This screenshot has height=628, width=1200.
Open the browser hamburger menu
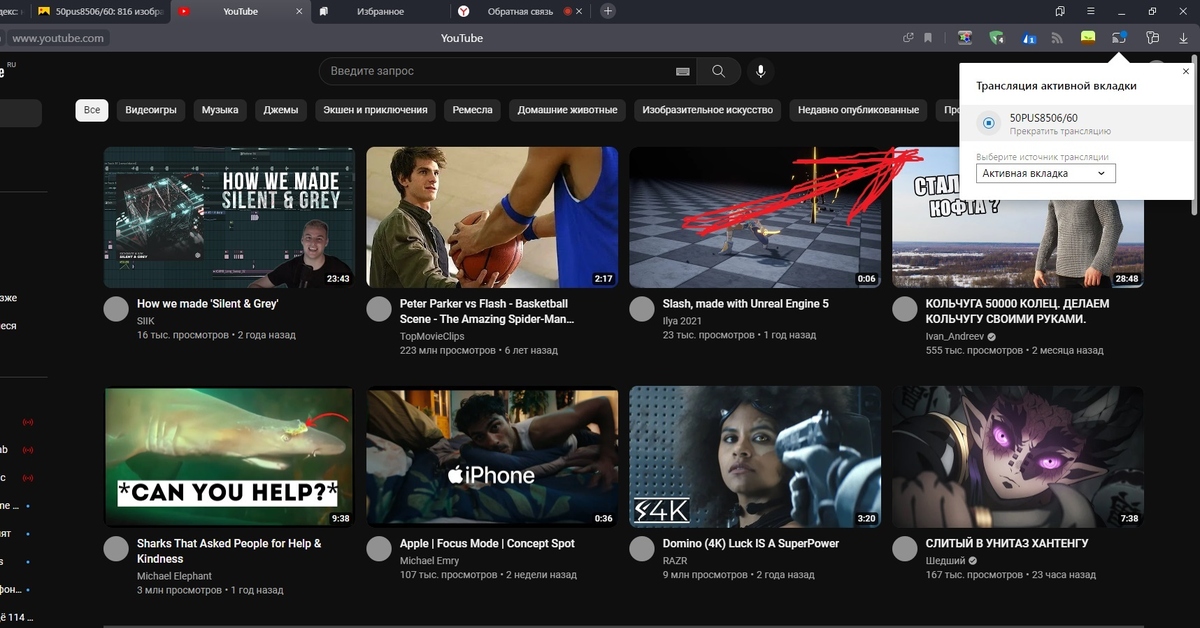[x=1089, y=11]
